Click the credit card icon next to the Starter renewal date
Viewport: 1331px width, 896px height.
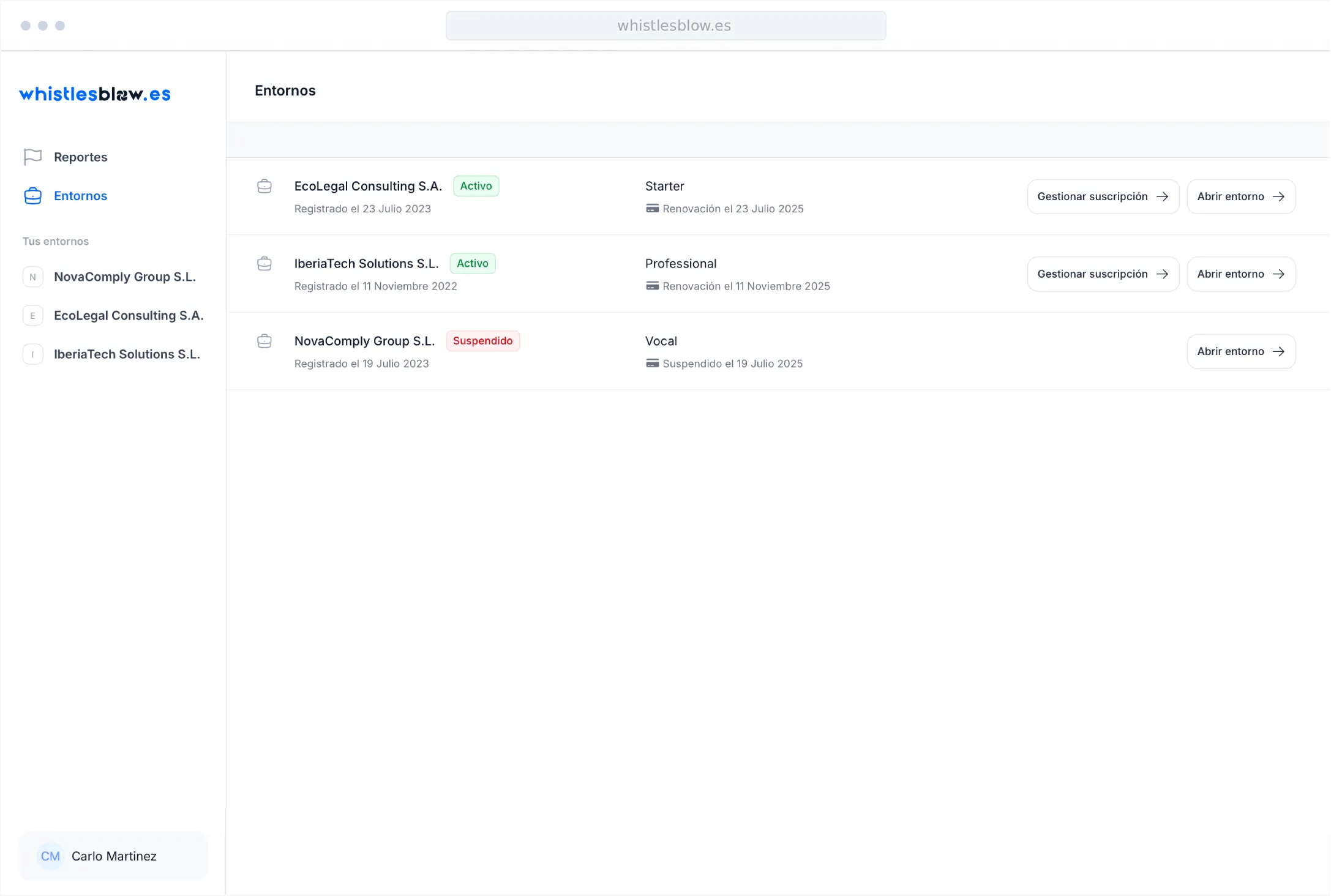(x=653, y=209)
